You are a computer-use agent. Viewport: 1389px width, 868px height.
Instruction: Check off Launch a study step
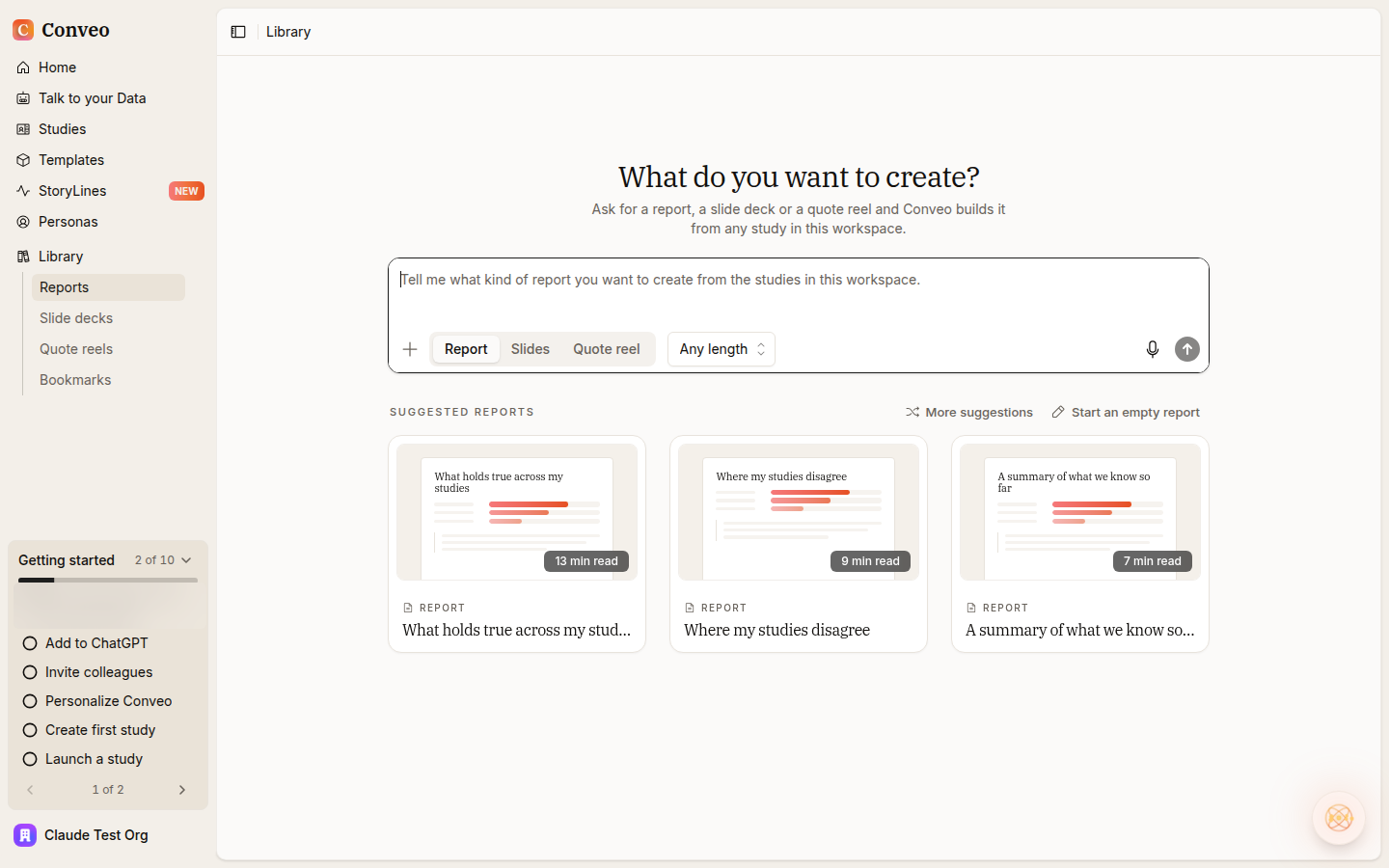(30, 759)
